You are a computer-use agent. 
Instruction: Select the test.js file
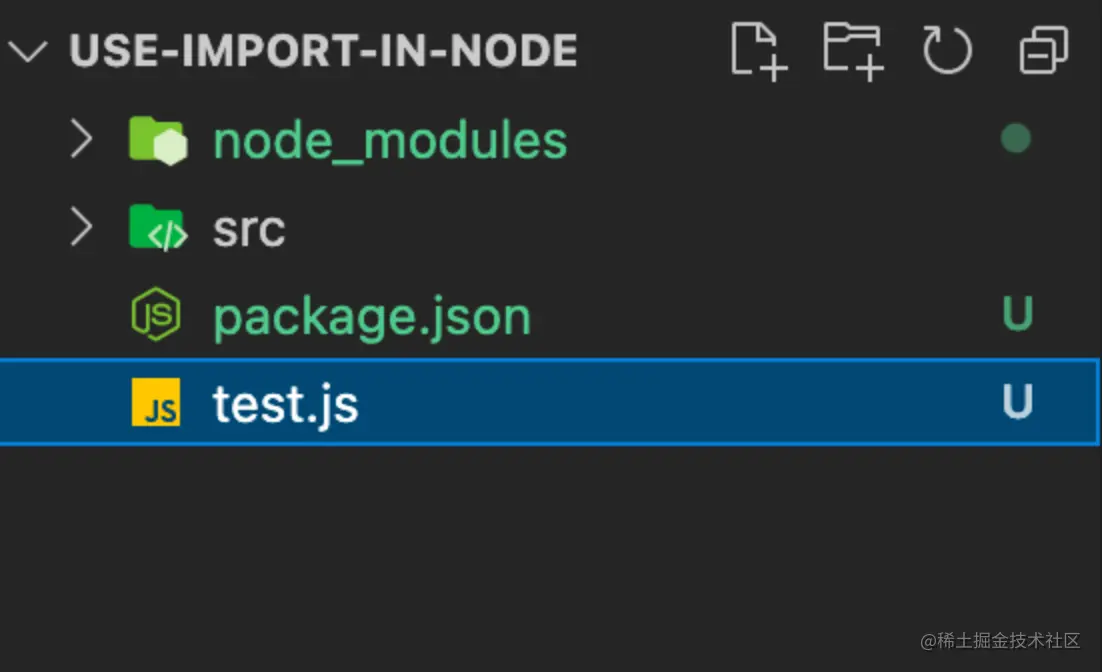point(286,402)
